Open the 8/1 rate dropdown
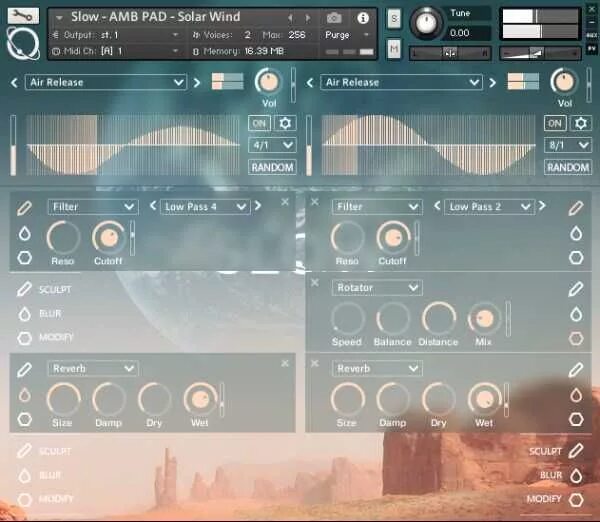The image size is (600, 522). [568, 145]
